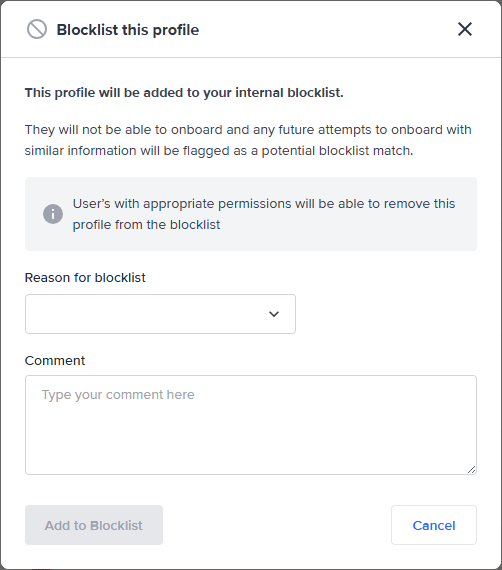Click the Reason for blocklist label
The width and height of the screenshot is (502, 570).
pyautogui.click(x=85, y=278)
